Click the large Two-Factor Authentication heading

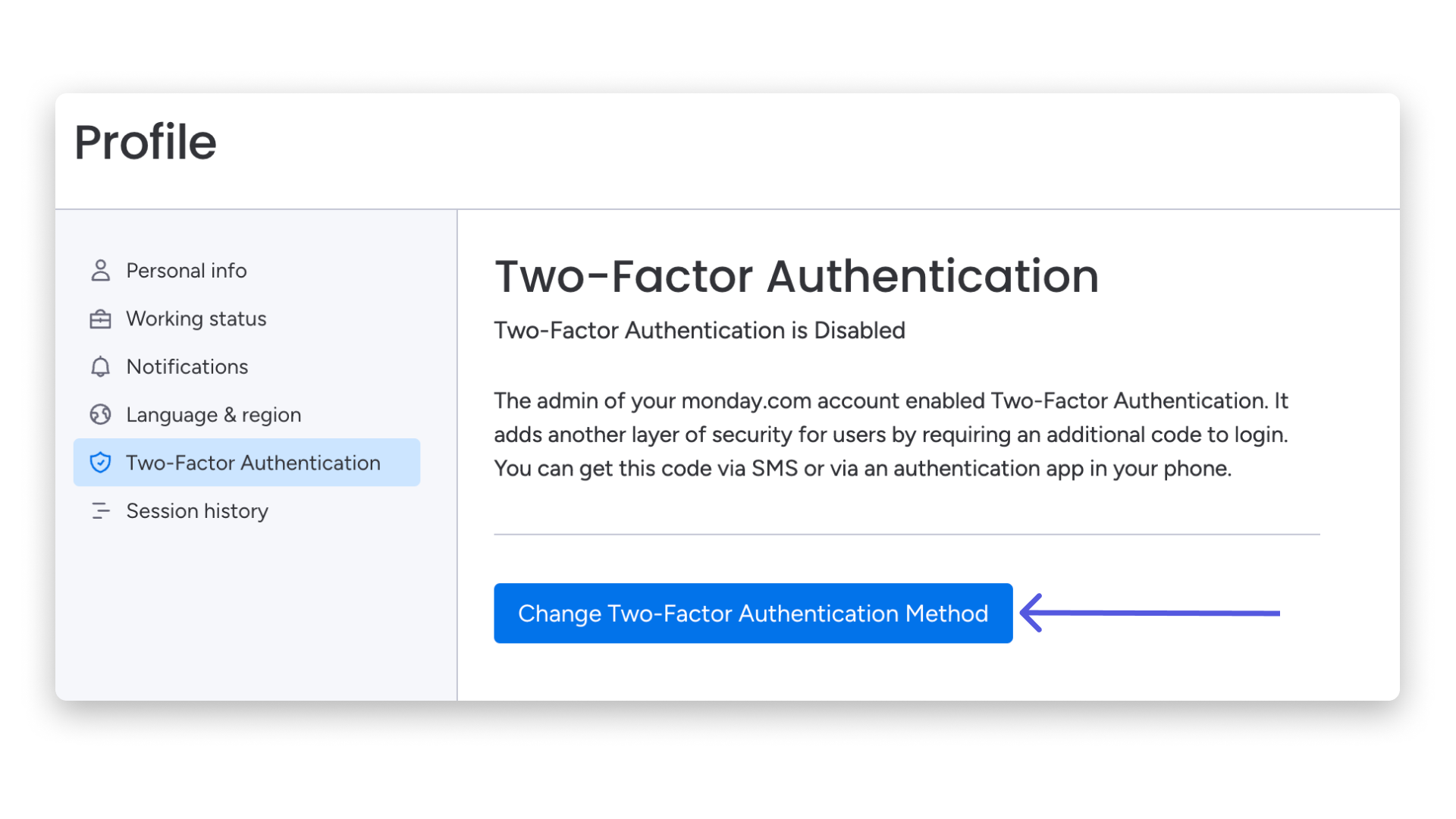(x=796, y=276)
